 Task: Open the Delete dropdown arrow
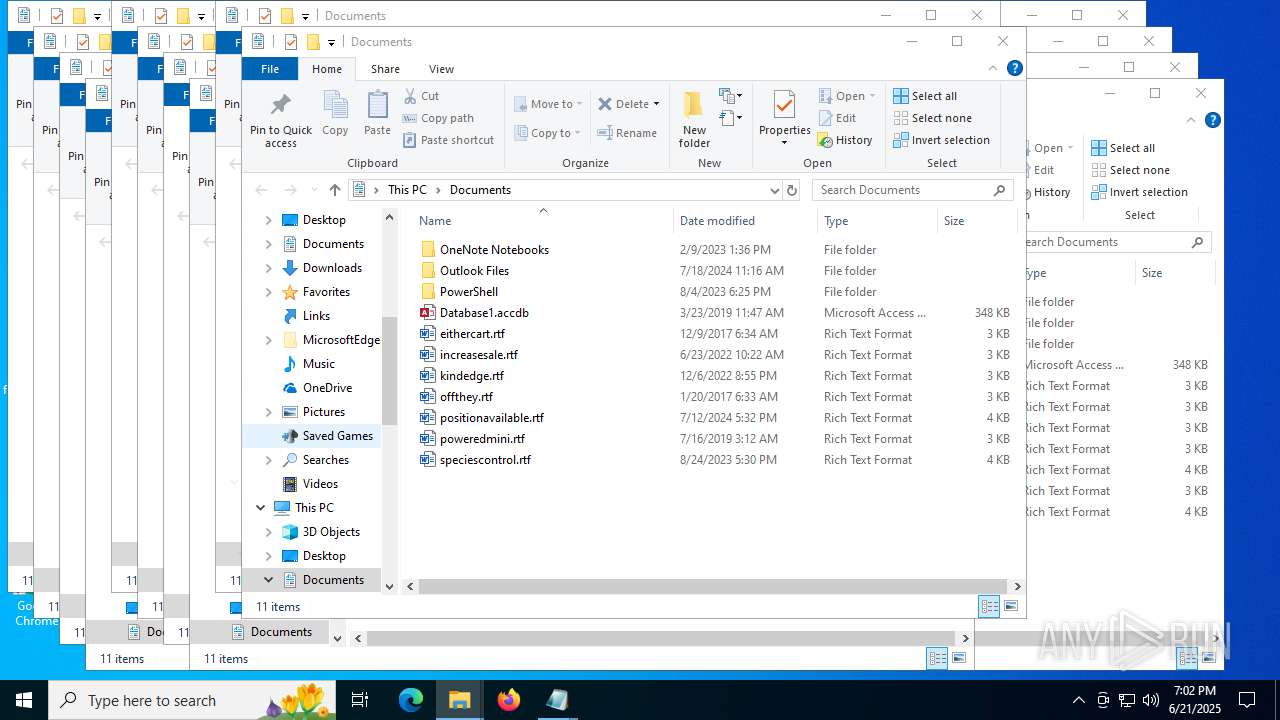[656, 104]
